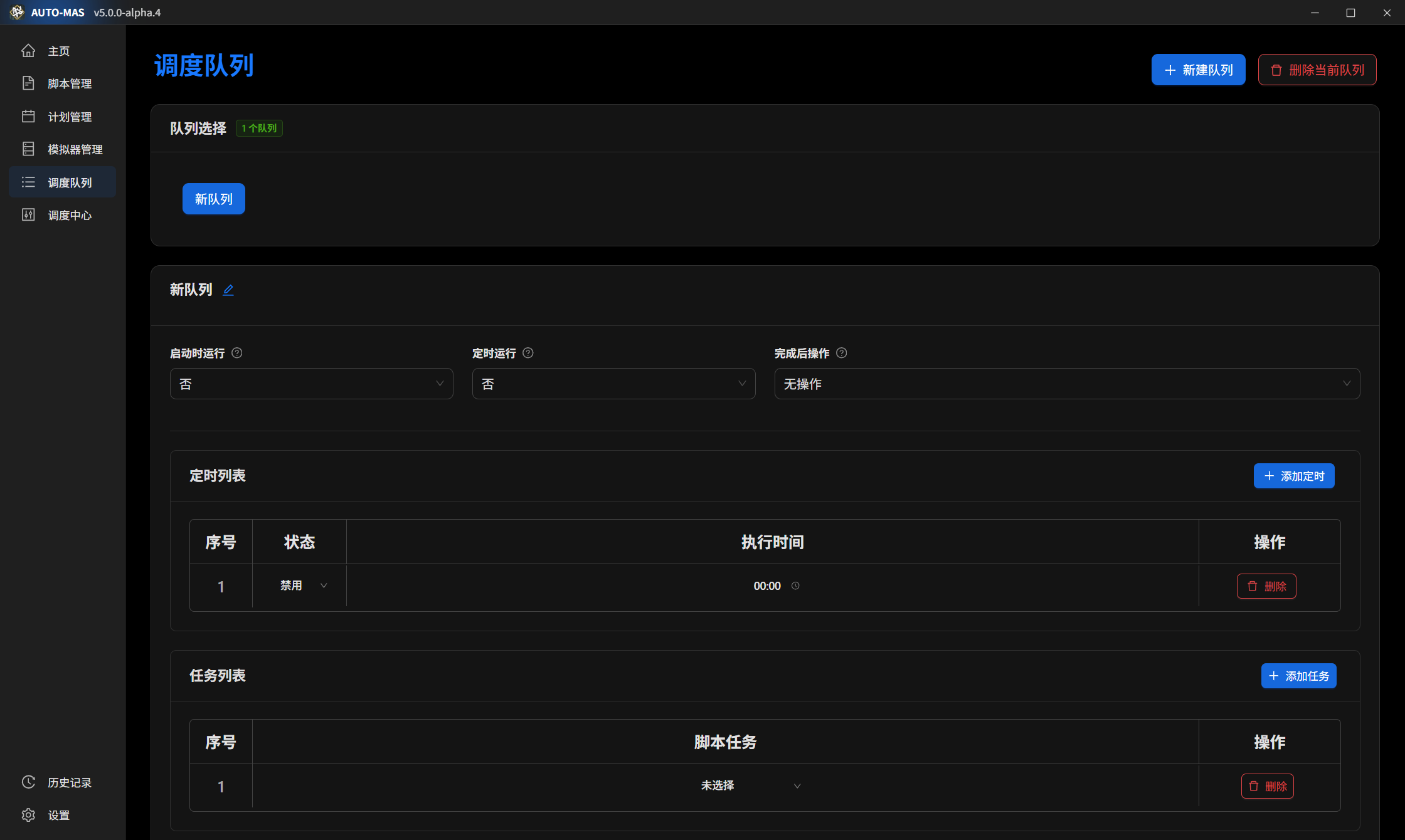Open 设置 from the sidebar menu
The height and width of the screenshot is (840, 1405).
[x=59, y=815]
